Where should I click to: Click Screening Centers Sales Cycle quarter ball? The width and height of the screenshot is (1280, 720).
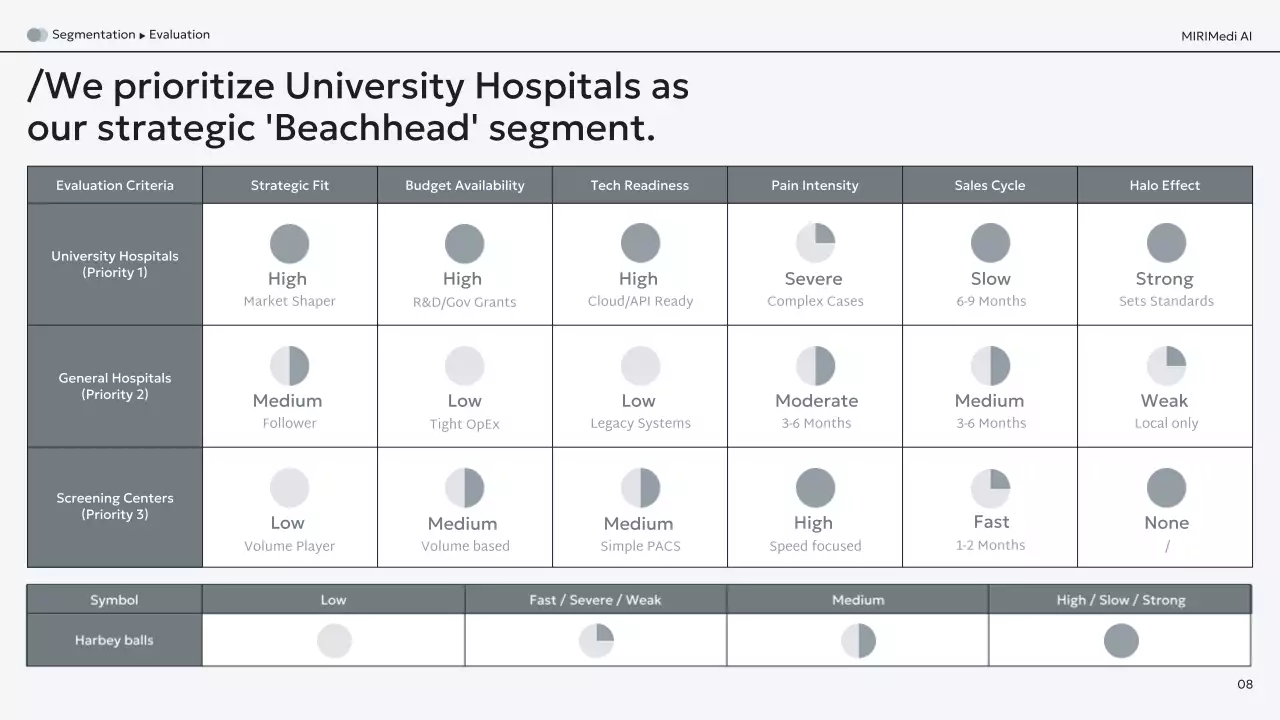click(x=990, y=488)
